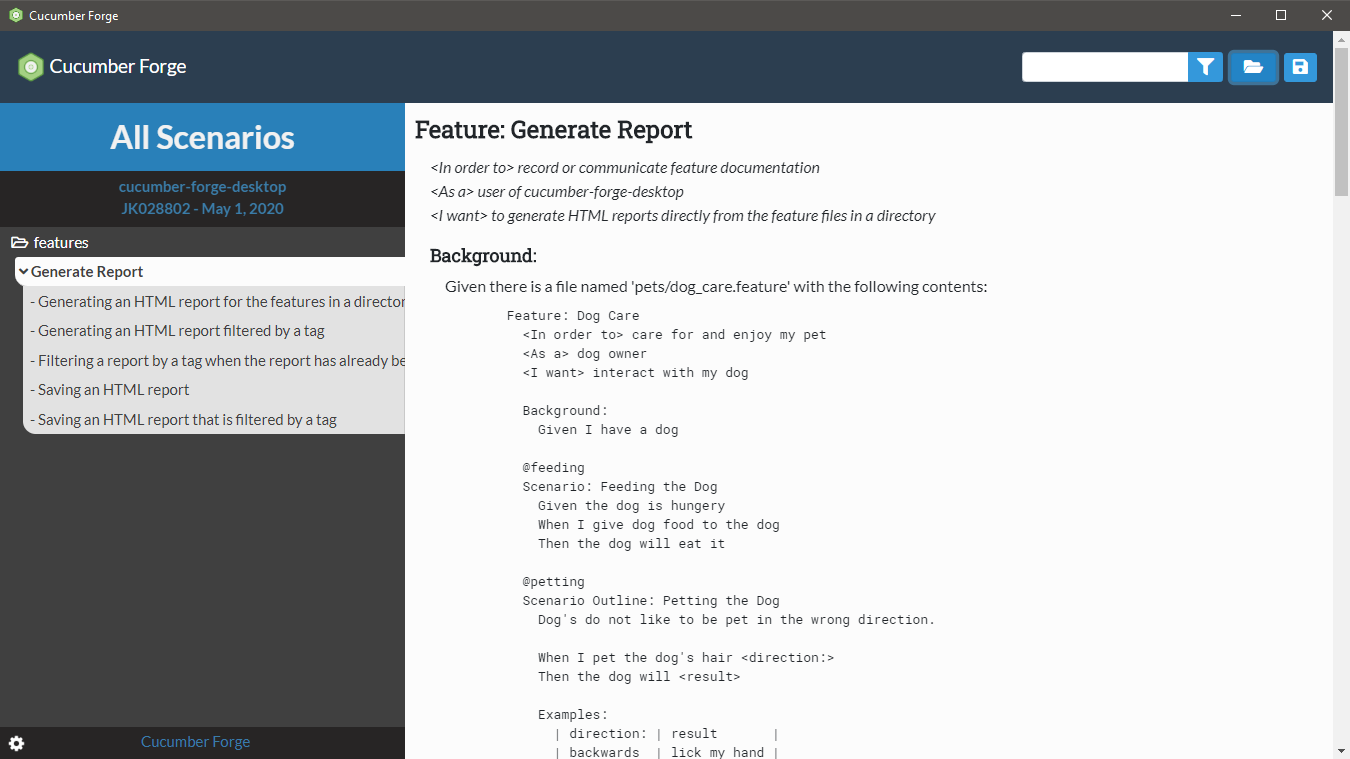Click the '@petting' tag line
Image resolution: width=1350 pixels, height=759 pixels.
coord(554,582)
